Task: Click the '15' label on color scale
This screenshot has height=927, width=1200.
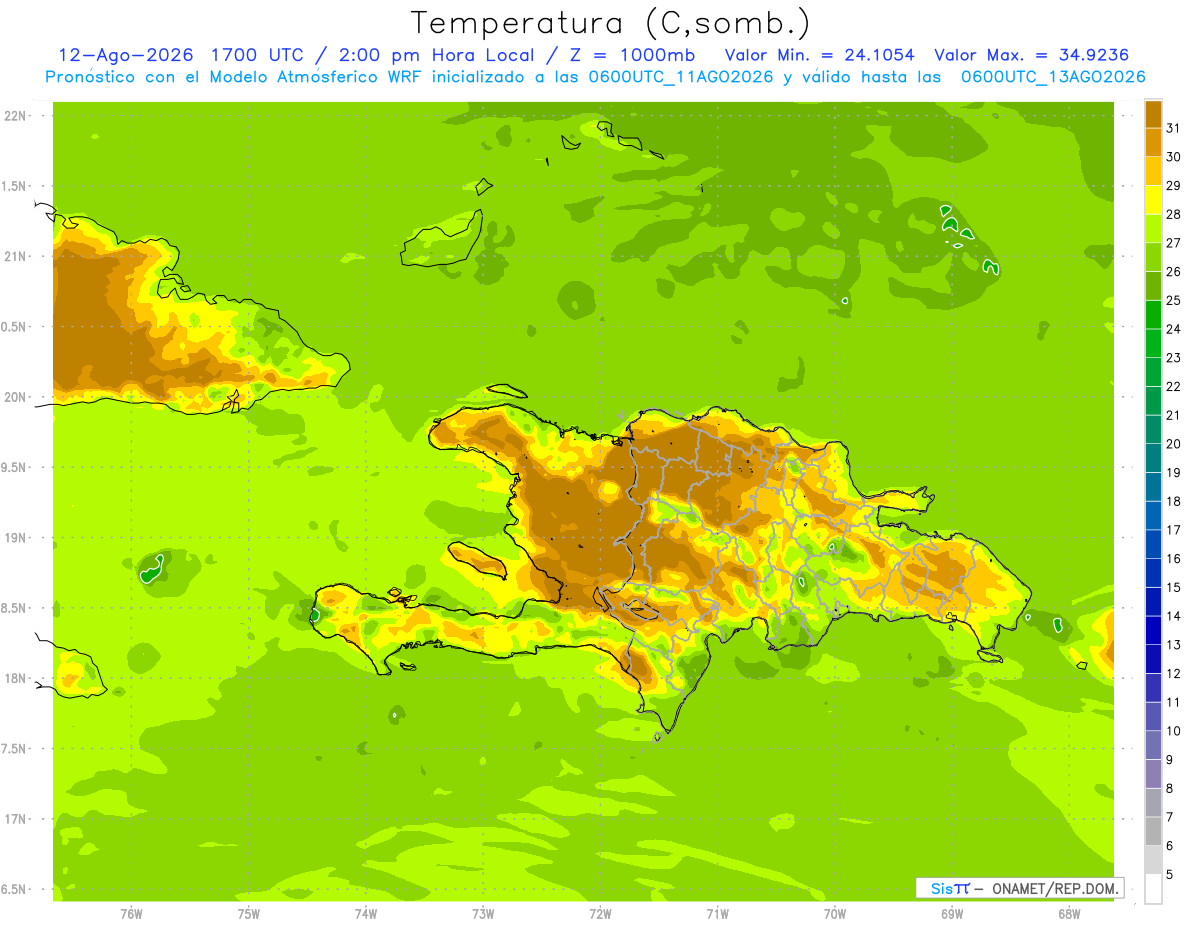Action: [x=1174, y=587]
